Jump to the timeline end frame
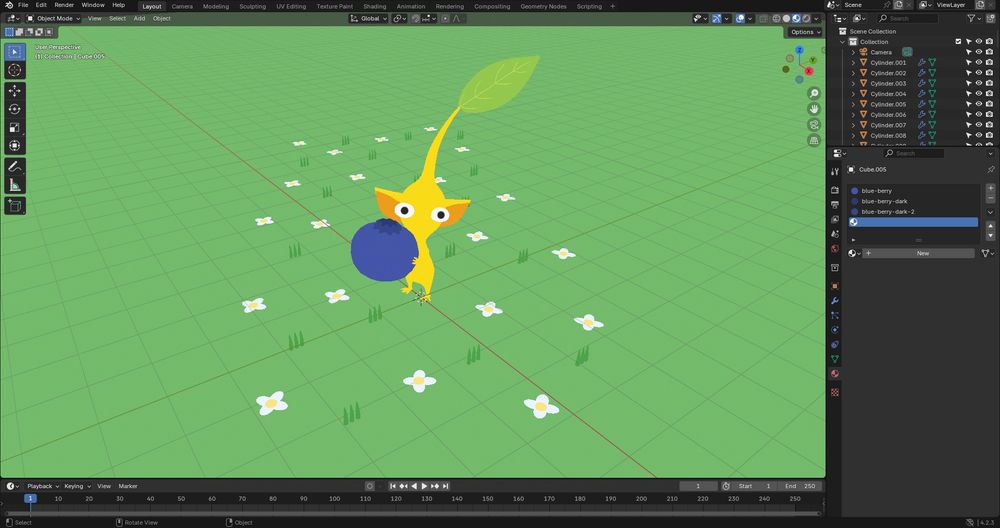 point(446,486)
